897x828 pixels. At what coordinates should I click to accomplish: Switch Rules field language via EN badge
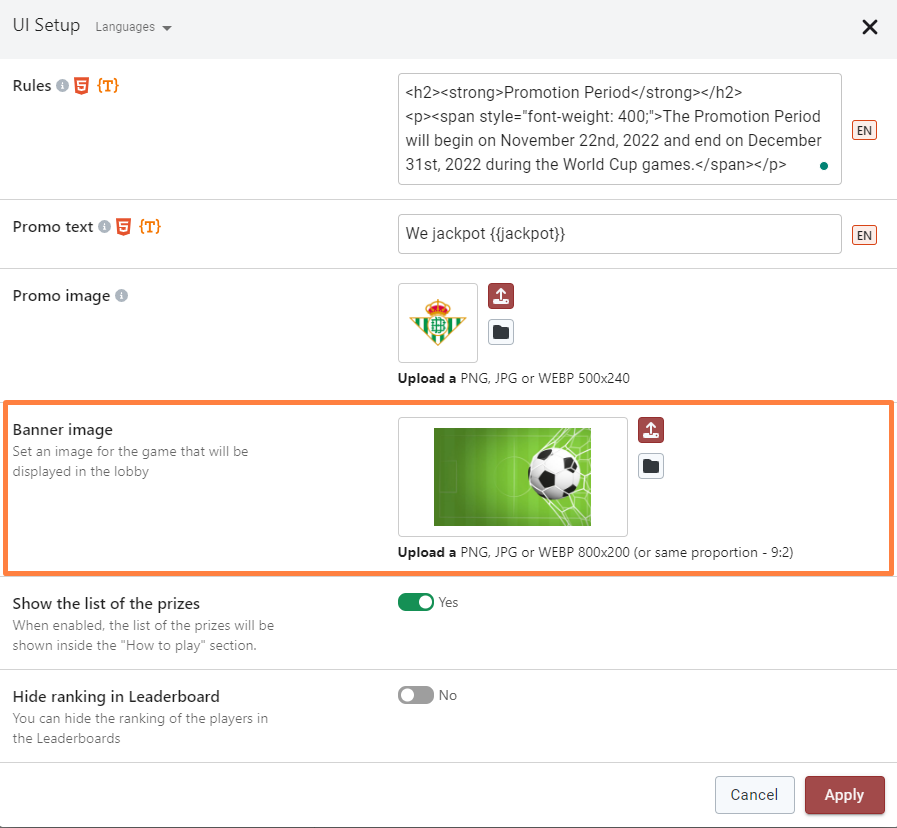click(864, 130)
